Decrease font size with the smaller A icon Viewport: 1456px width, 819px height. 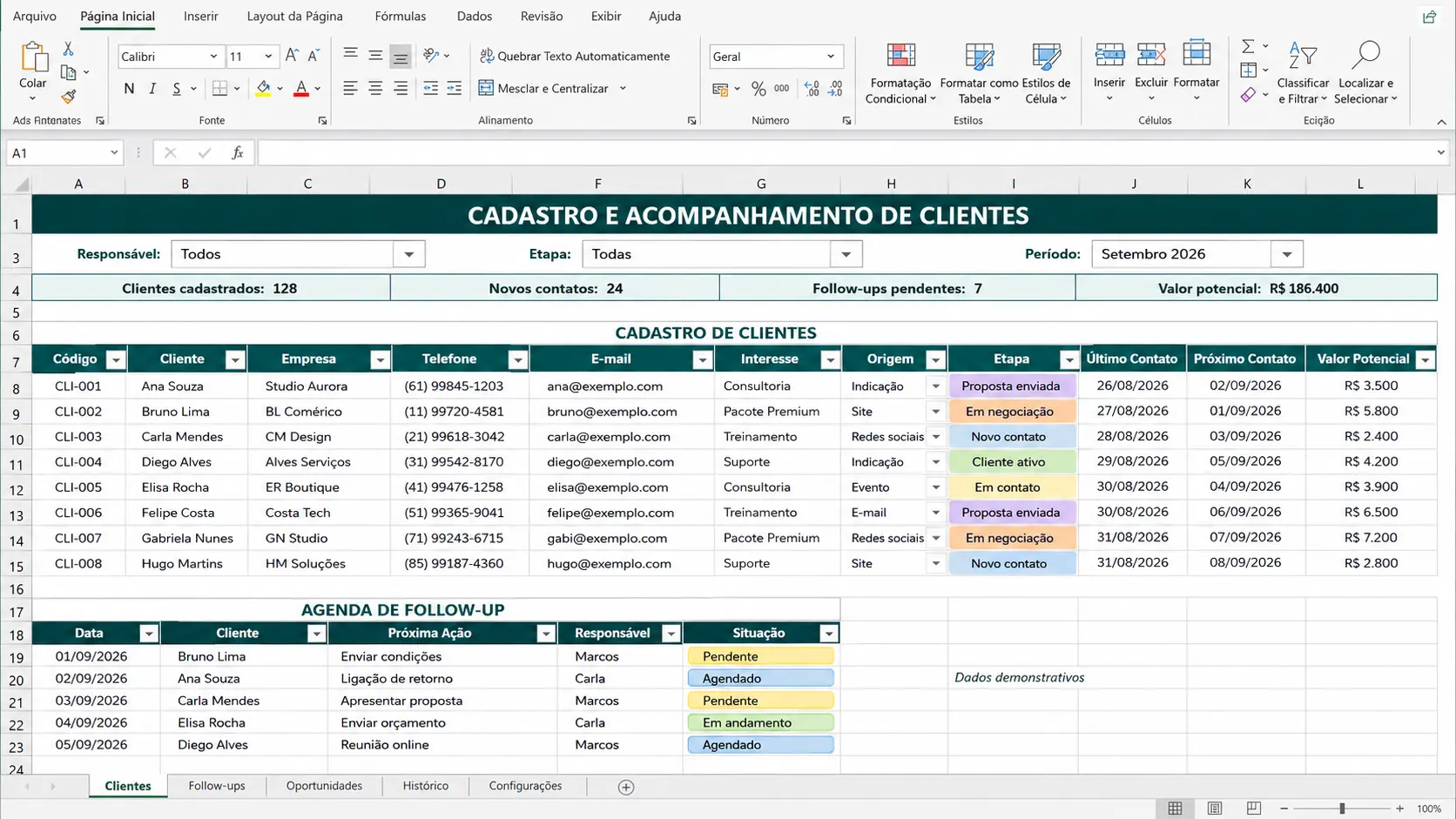point(313,56)
